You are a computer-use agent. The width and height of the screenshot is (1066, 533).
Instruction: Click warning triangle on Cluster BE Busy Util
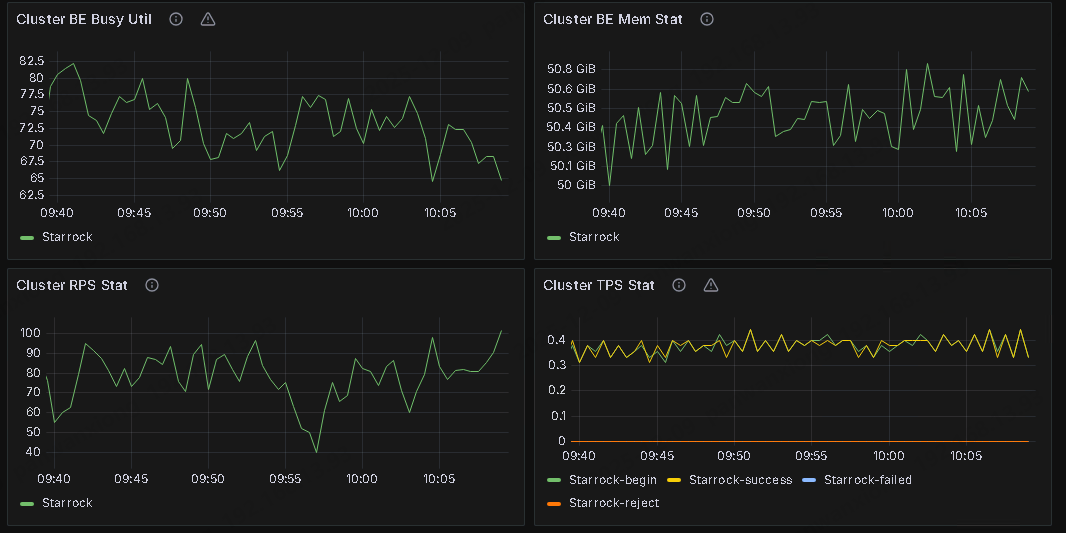[x=208, y=19]
